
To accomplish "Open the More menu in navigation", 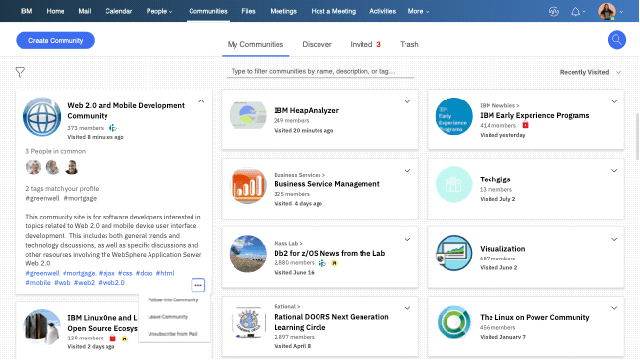I will (418, 11).
